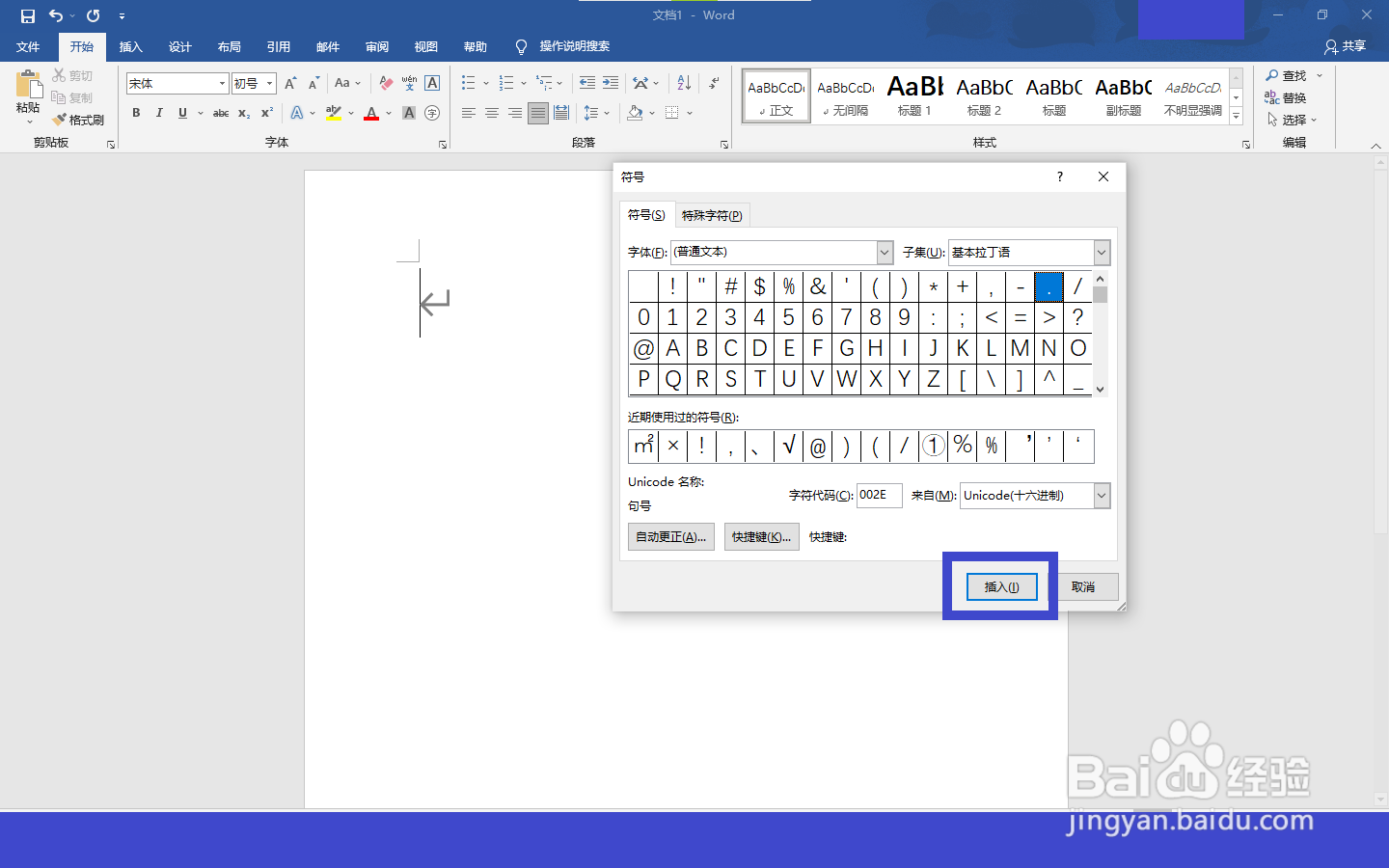Open the Find (查找) tool

pos(1287,75)
